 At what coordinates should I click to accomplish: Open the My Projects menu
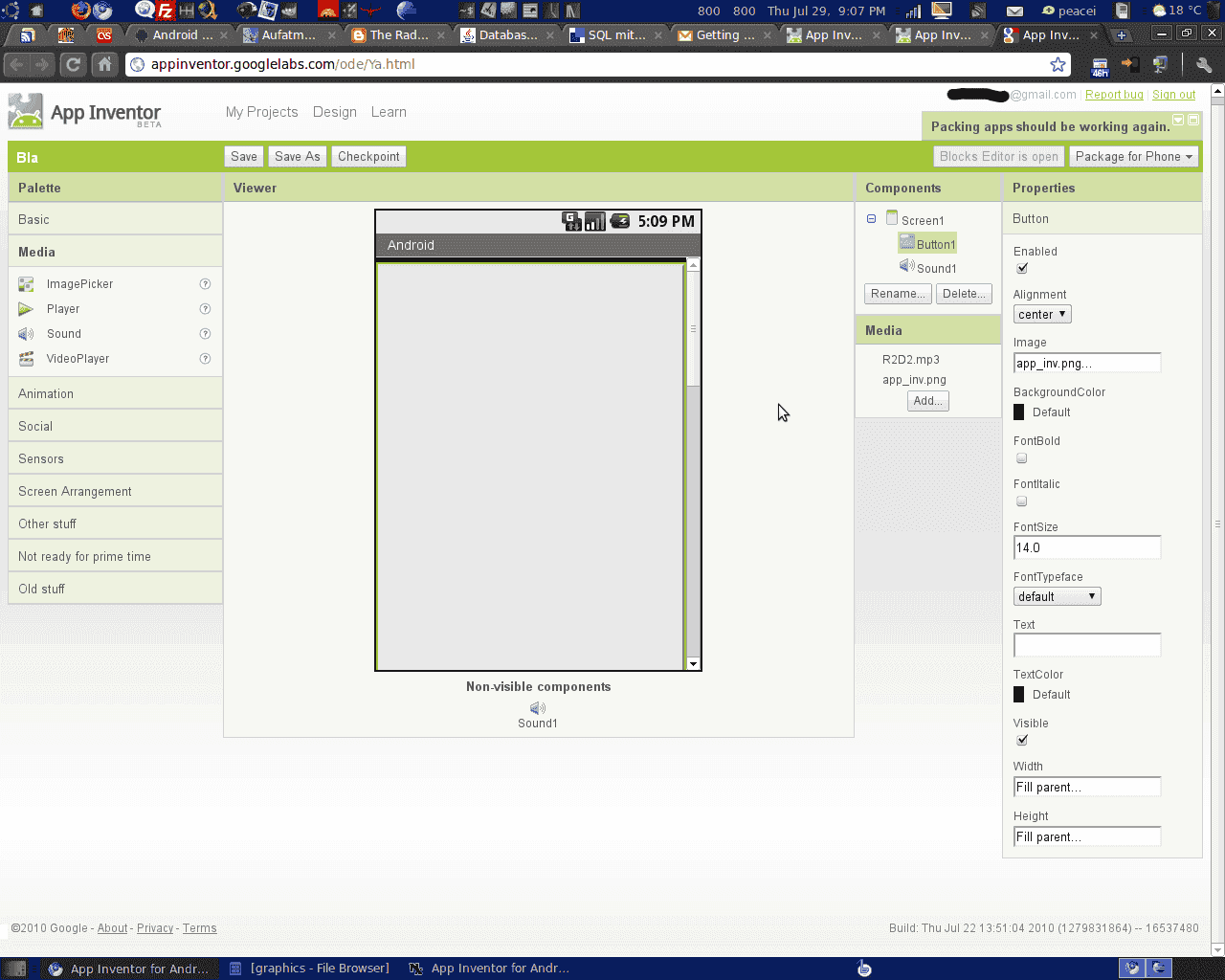(261, 112)
